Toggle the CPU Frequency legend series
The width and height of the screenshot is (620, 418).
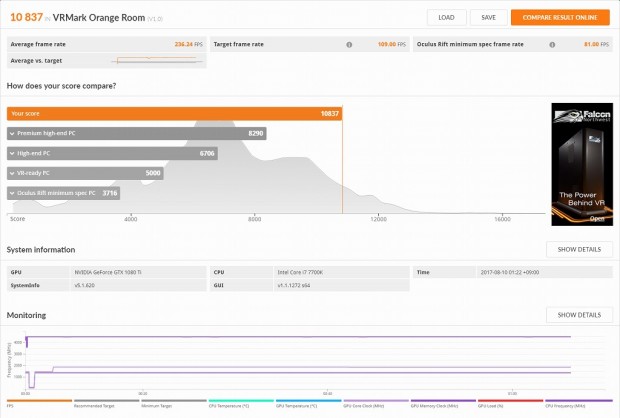click(x=578, y=403)
